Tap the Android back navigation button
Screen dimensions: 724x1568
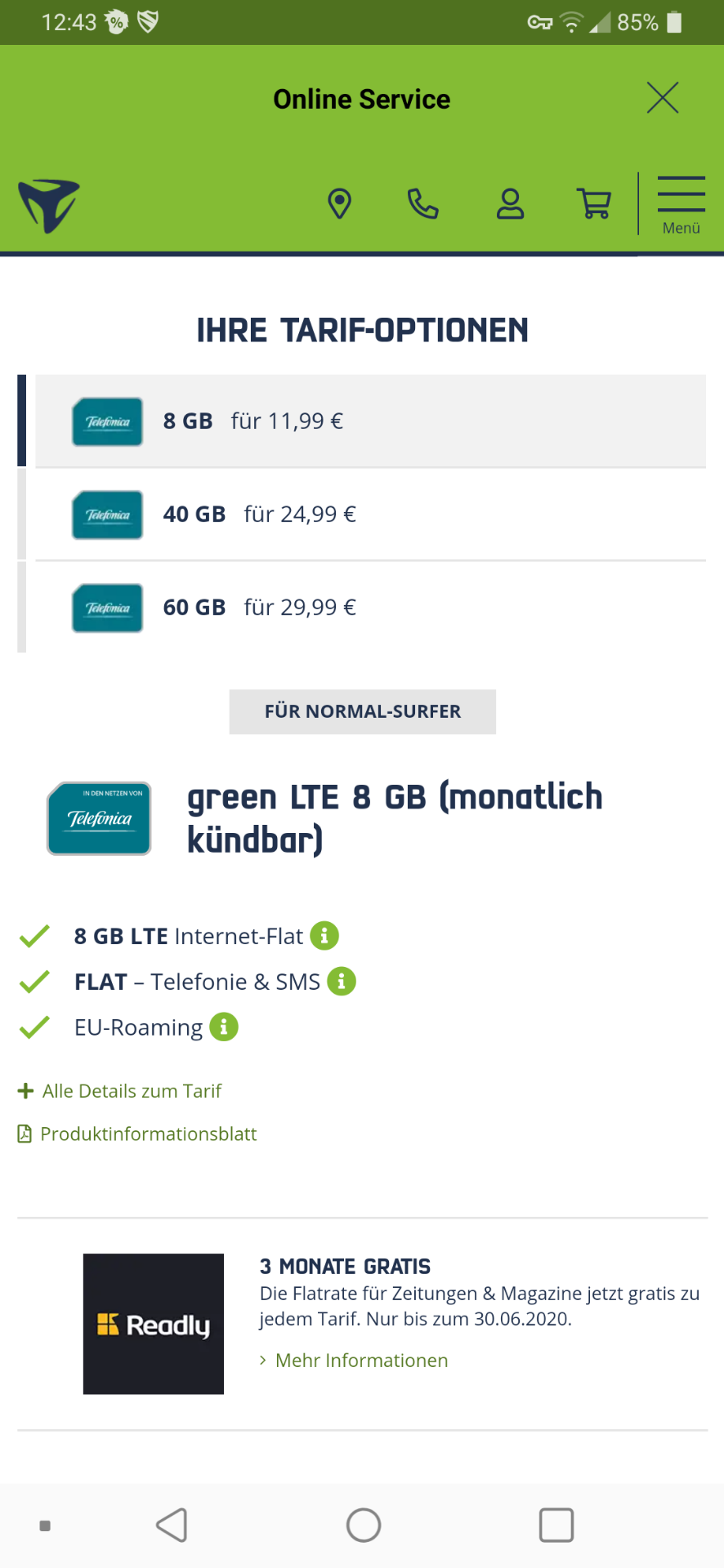click(x=172, y=1525)
